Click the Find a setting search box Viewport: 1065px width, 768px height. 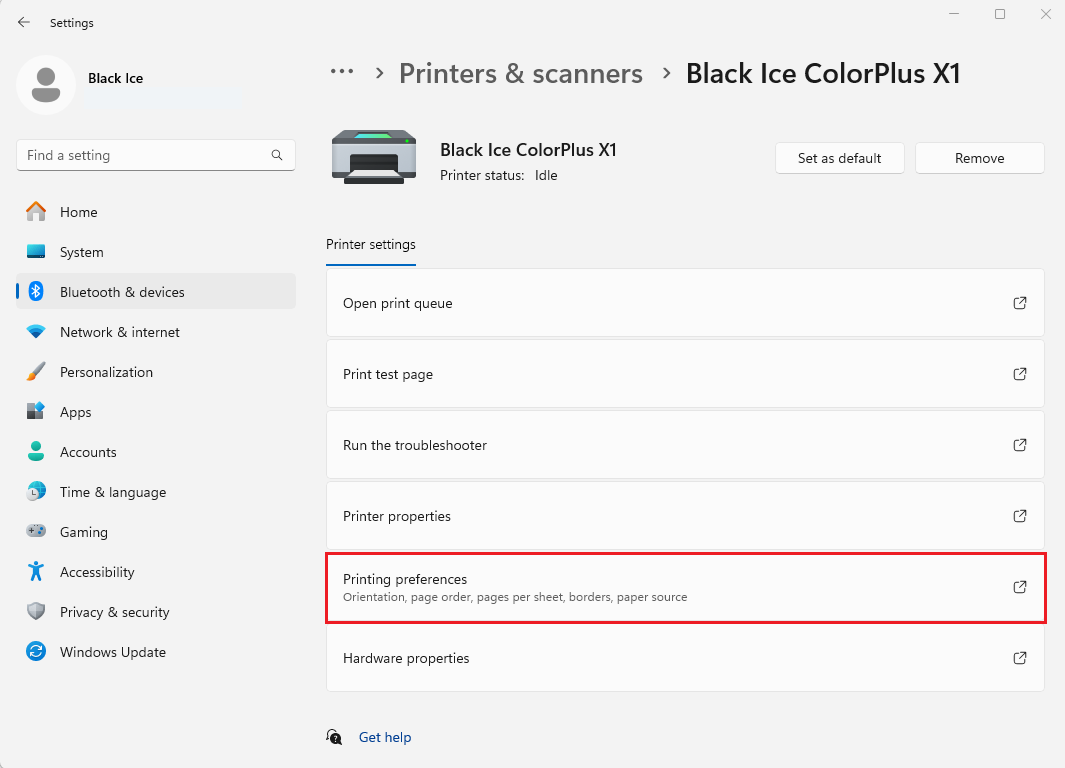point(145,156)
